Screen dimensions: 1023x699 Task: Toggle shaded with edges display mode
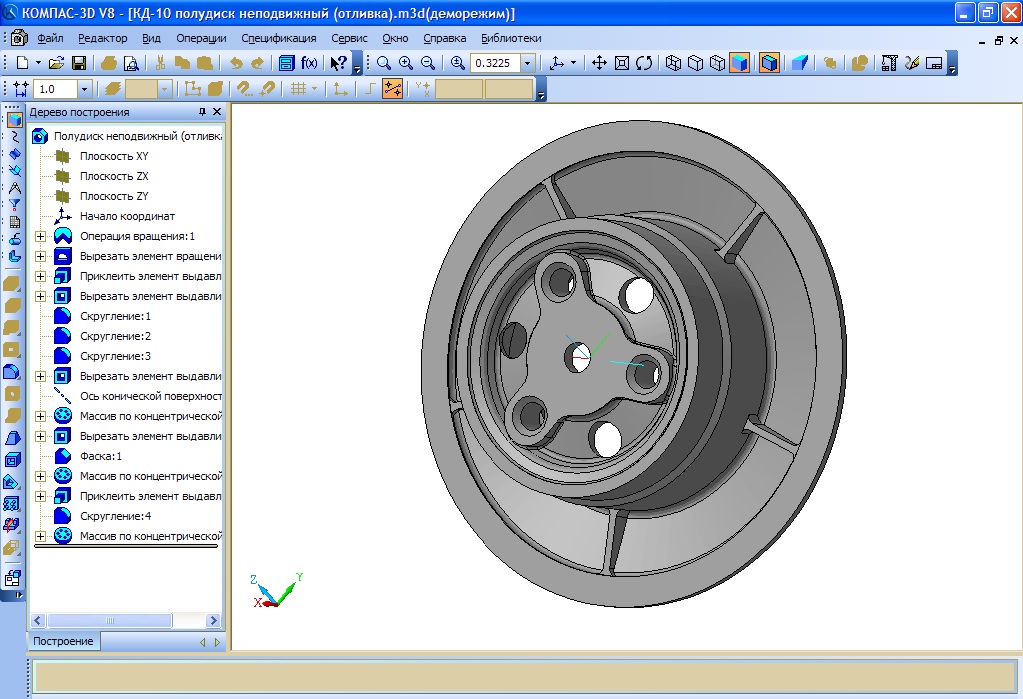point(768,63)
